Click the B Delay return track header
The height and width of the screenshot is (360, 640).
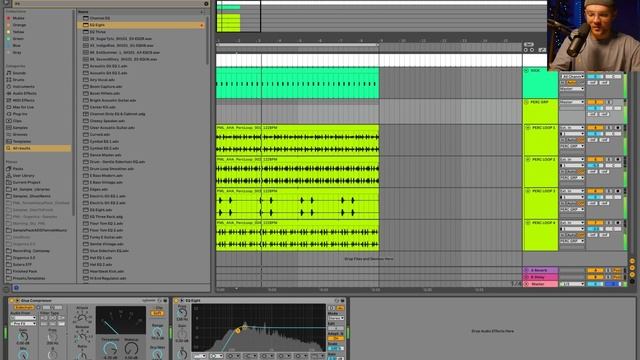[x=540, y=277]
